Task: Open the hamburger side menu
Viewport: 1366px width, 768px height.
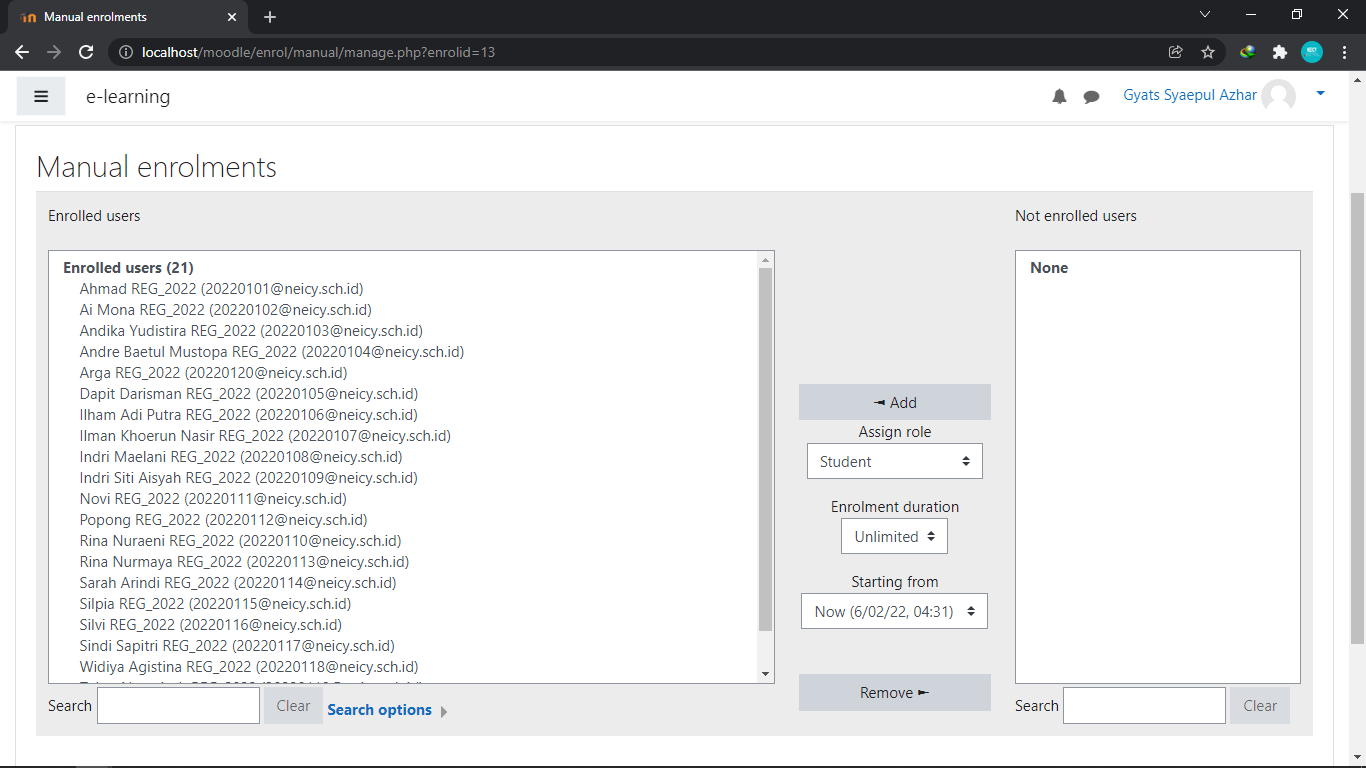Action: click(41, 96)
